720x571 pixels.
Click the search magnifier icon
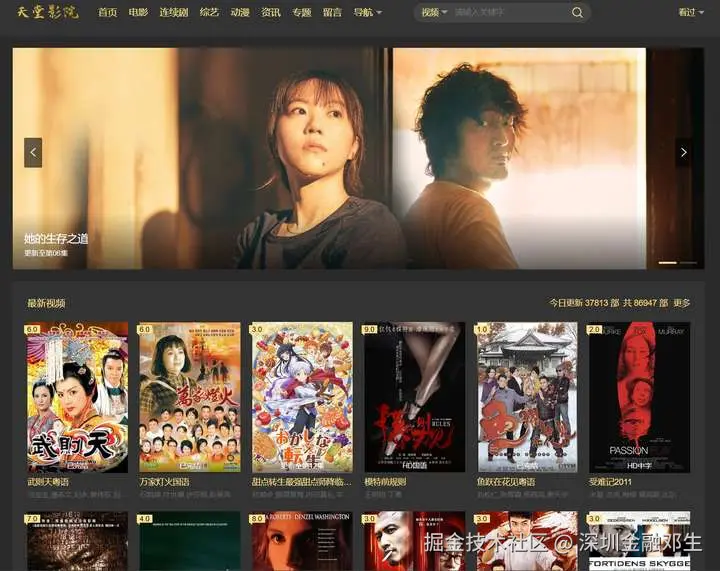(577, 12)
